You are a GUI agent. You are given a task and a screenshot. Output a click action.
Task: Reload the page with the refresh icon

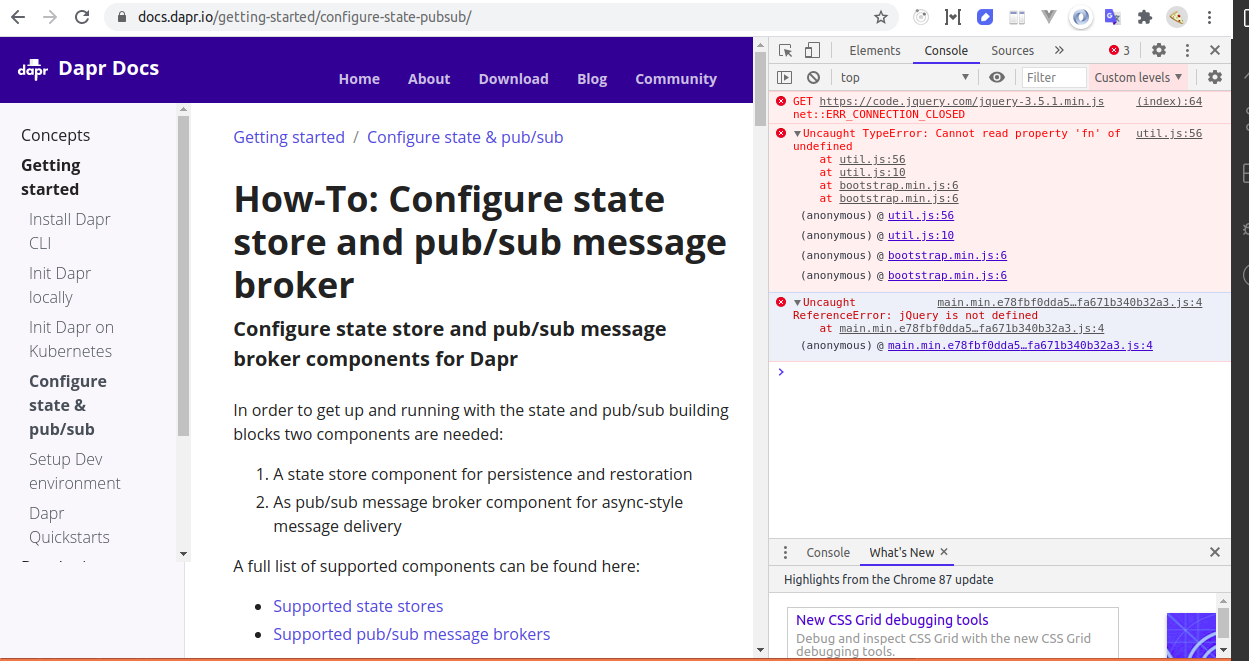point(82,17)
